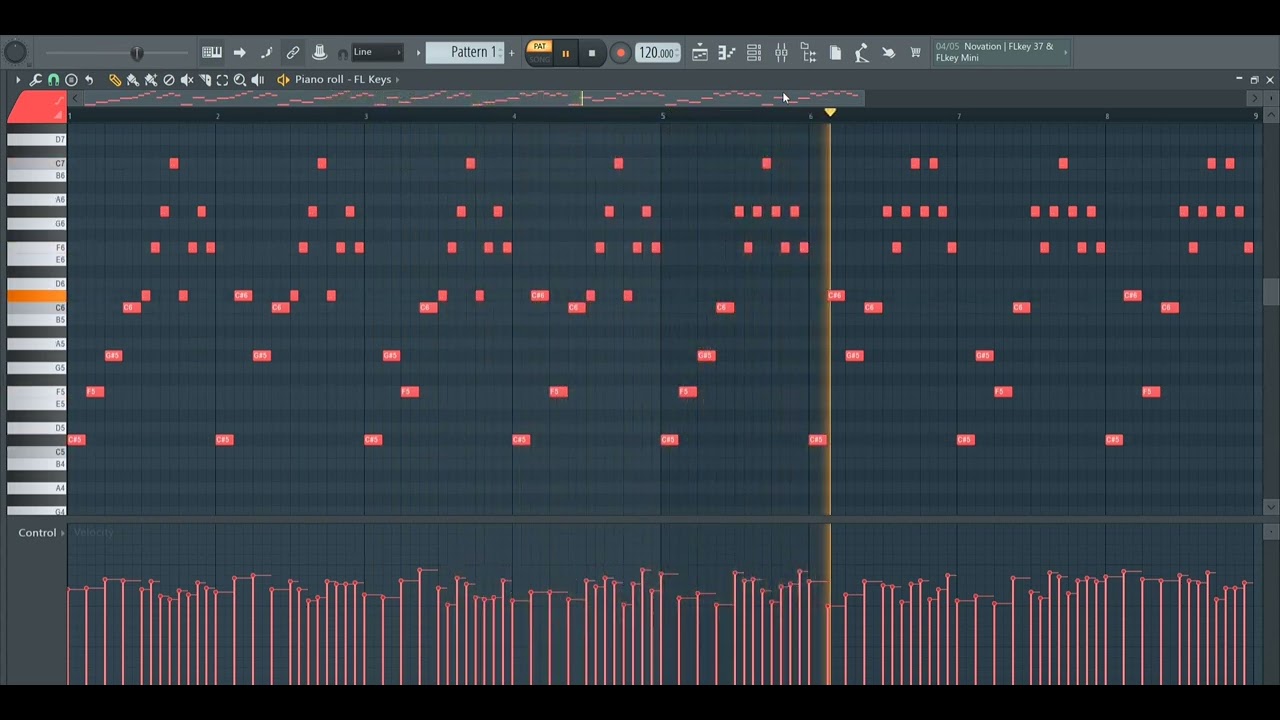This screenshot has height=720, width=1280.
Task: Select the Paint brush tool
Action: point(132,80)
